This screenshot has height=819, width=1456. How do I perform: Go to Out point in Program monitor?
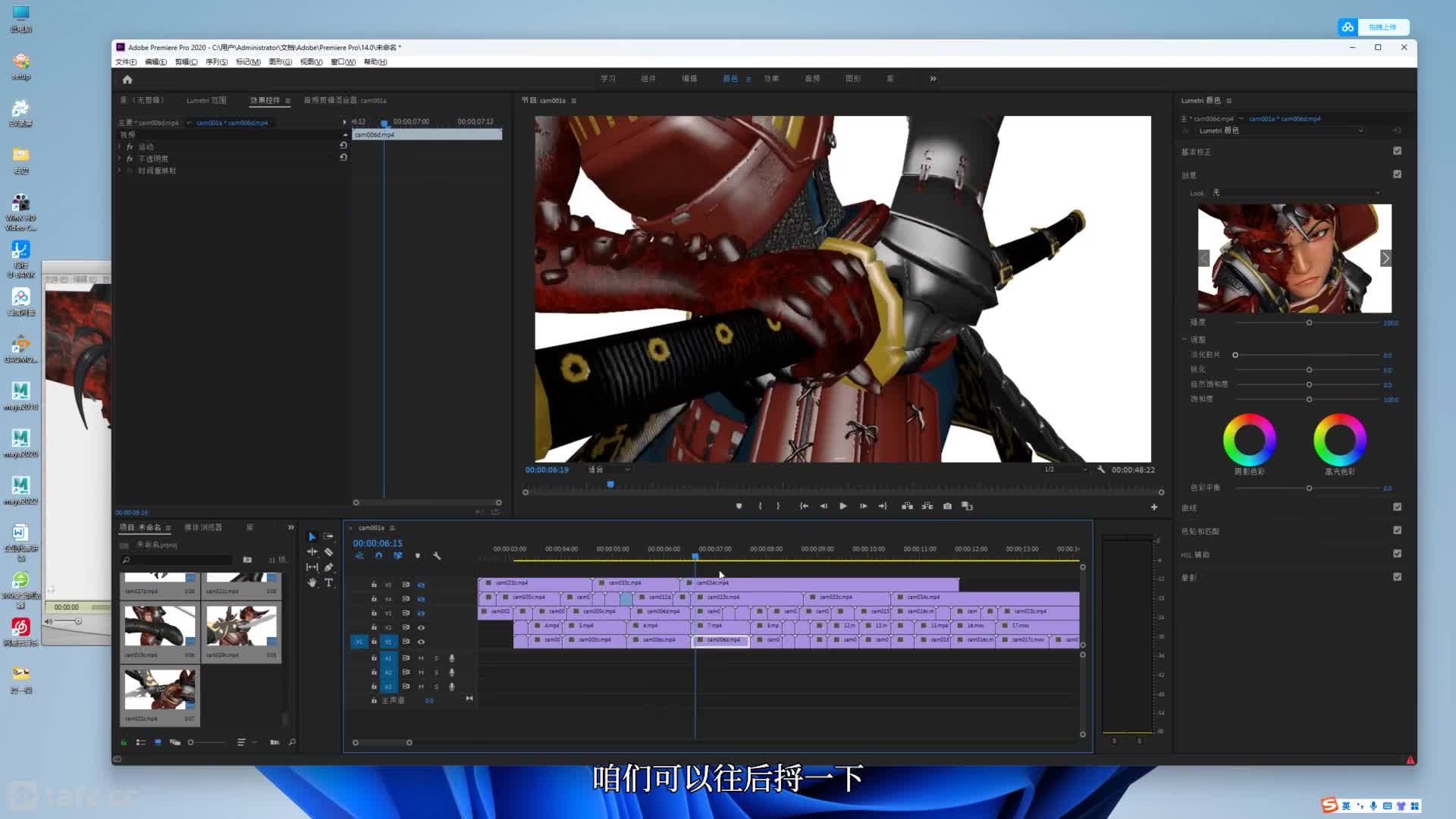pos(883,506)
